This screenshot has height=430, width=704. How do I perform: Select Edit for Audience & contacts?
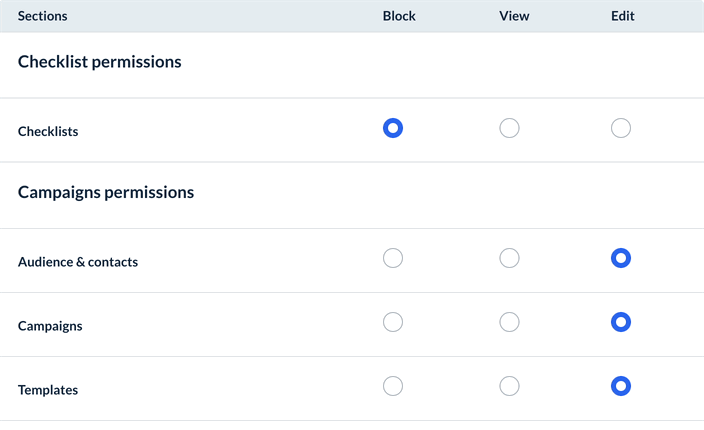coord(621,258)
